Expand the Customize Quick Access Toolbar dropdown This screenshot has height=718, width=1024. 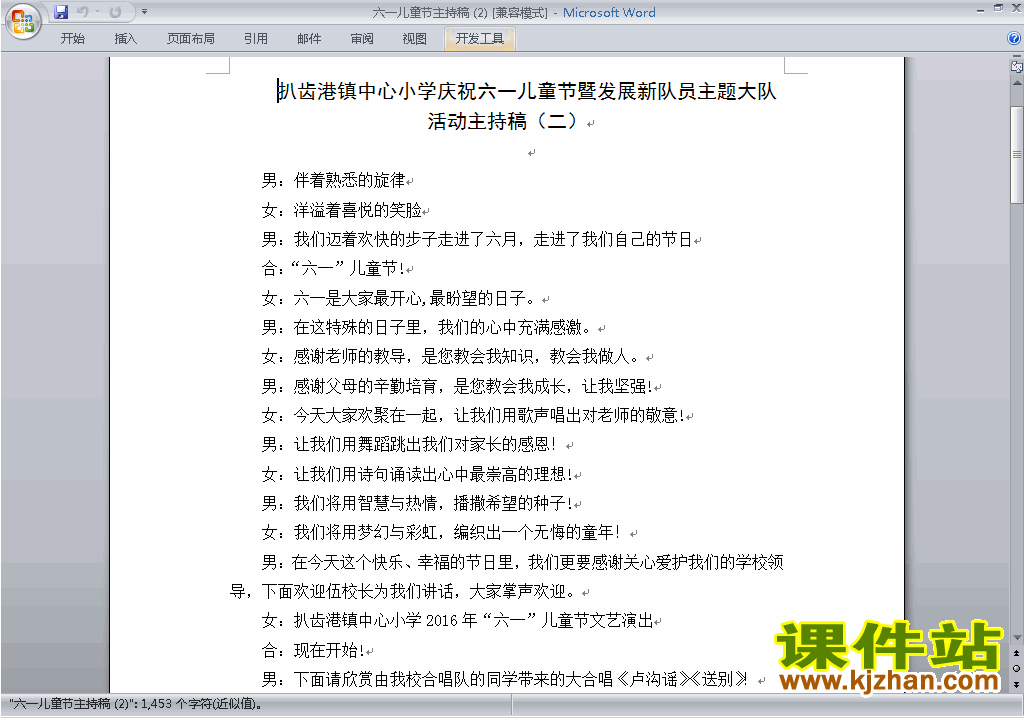point(145,12)
